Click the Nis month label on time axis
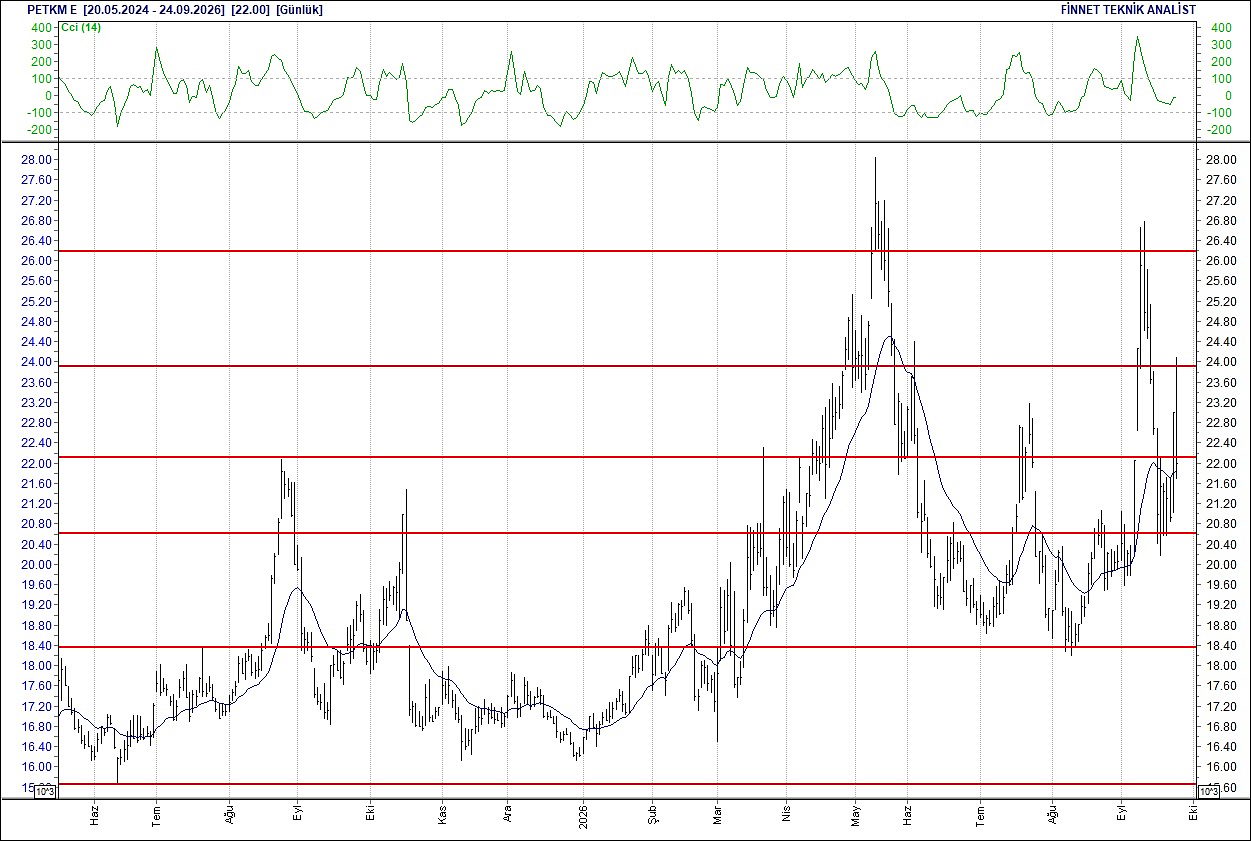Screen dimensions: 1251x841 click(x=786, y=814)
